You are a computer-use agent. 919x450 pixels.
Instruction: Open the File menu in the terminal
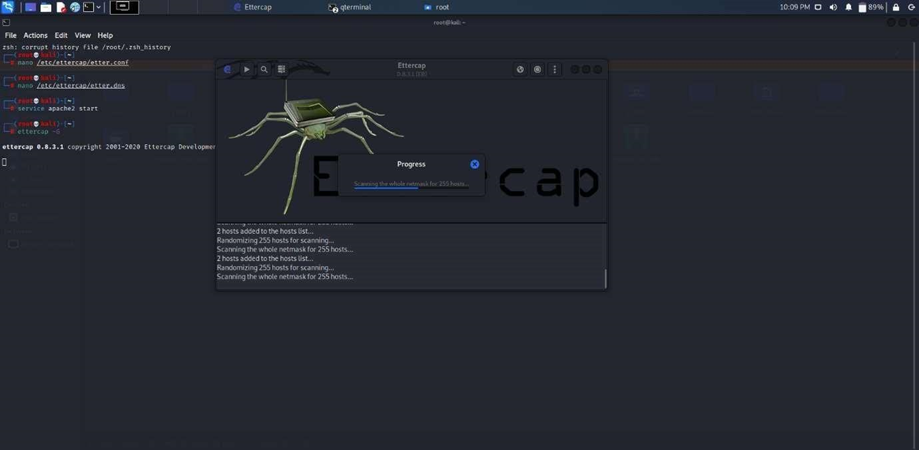(x=11, y=35)
